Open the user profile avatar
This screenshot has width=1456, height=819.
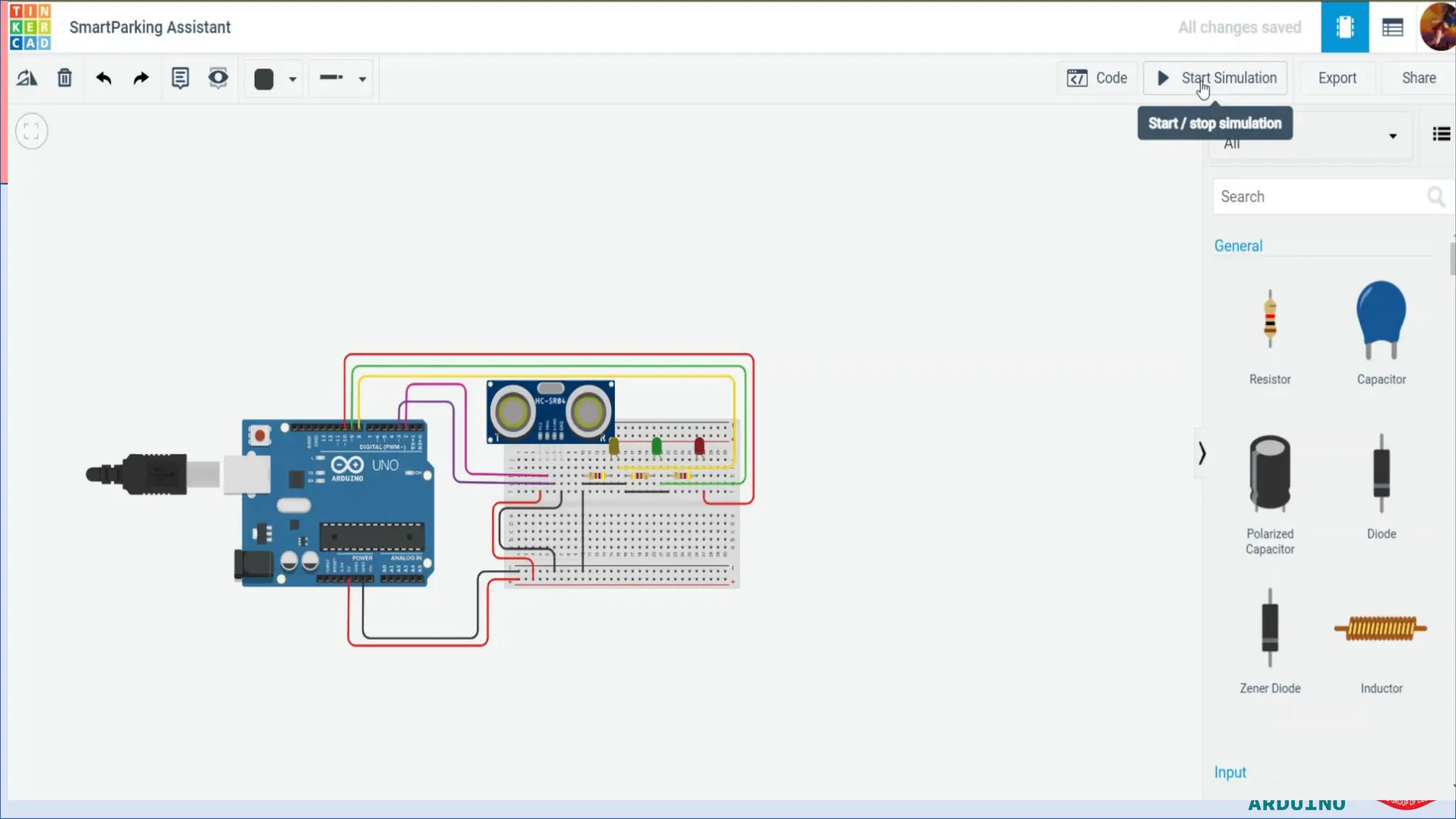click(1438, 27)
